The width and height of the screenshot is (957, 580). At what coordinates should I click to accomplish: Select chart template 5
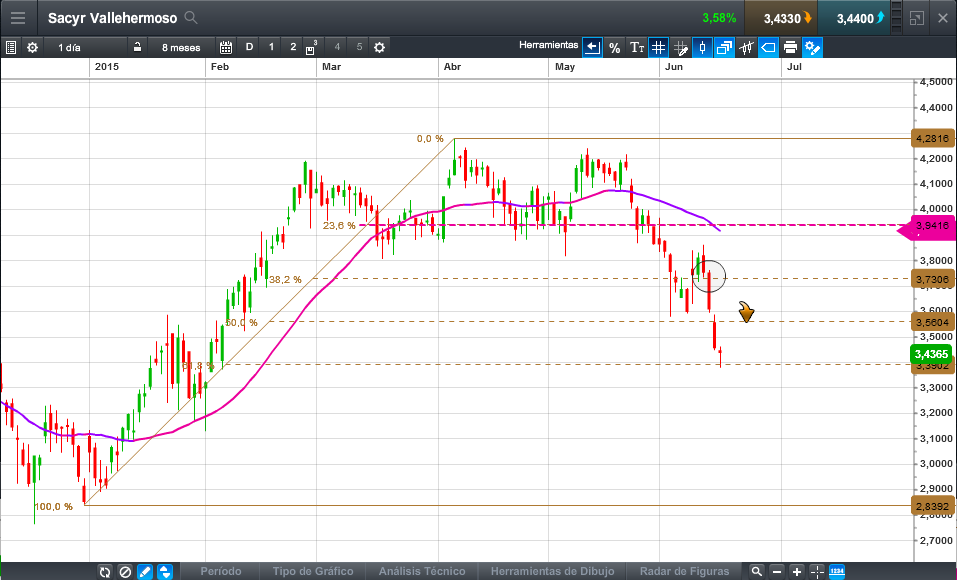click(x=359, y=47)
